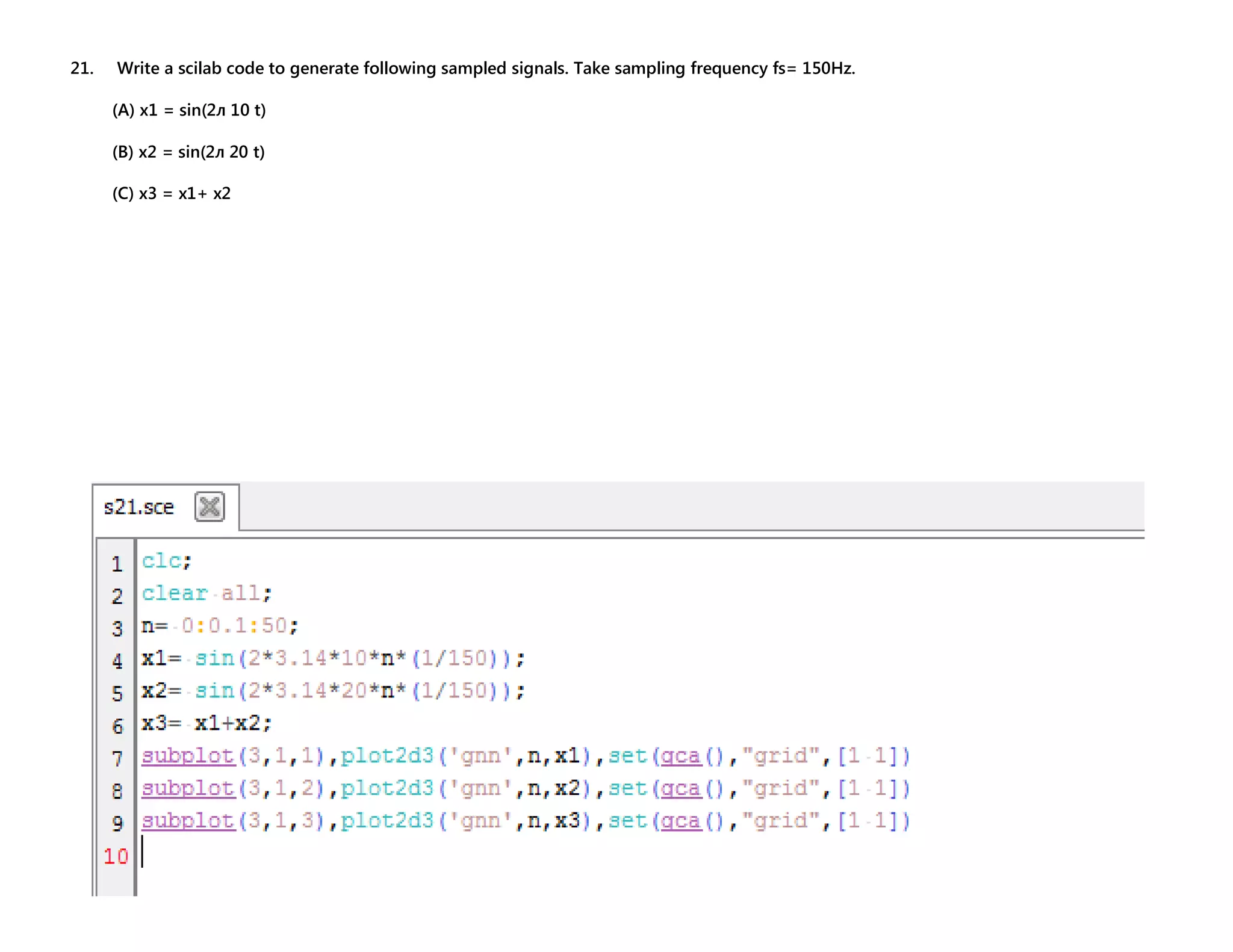Click the x1= sin(...) code line
The height and width of the screenshot is (952, 1233).
click(333, 658)
